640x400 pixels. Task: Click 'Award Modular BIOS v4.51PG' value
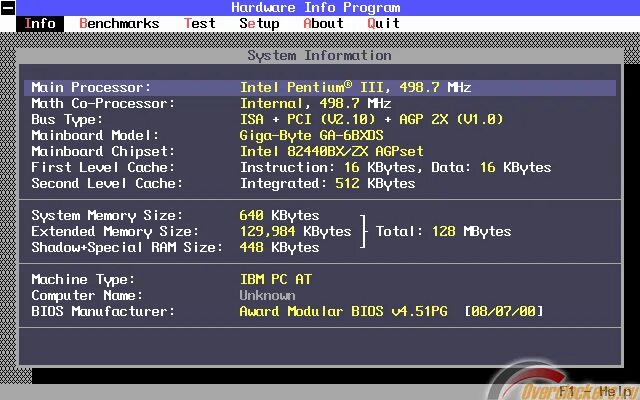pos(343,311)
